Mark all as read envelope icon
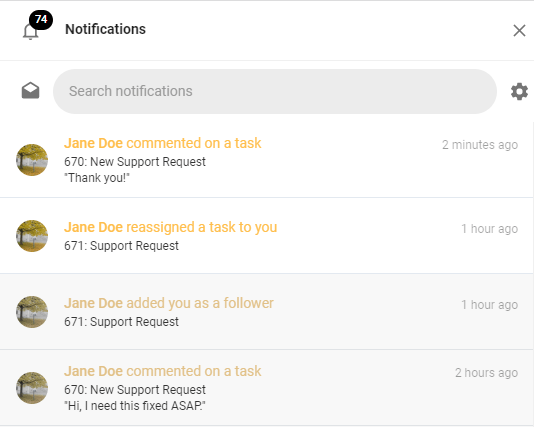The width and height of the screenshot is (534, 427). pyautogui.click(x=31, y=91)
